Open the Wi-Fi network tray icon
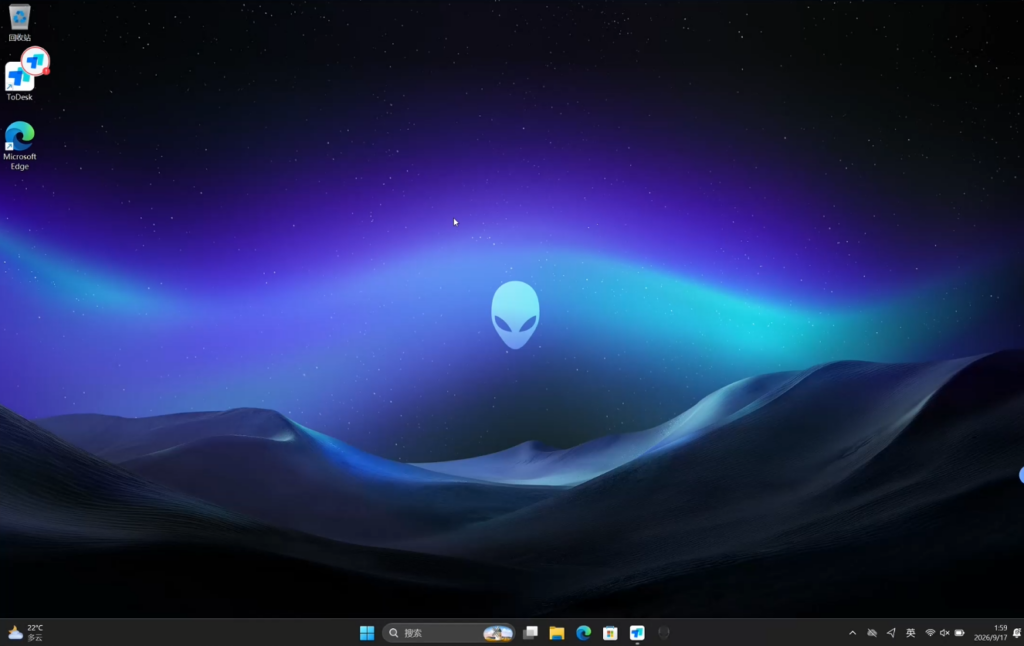This screenshot has height=646, width=1024. click(930, 632)
